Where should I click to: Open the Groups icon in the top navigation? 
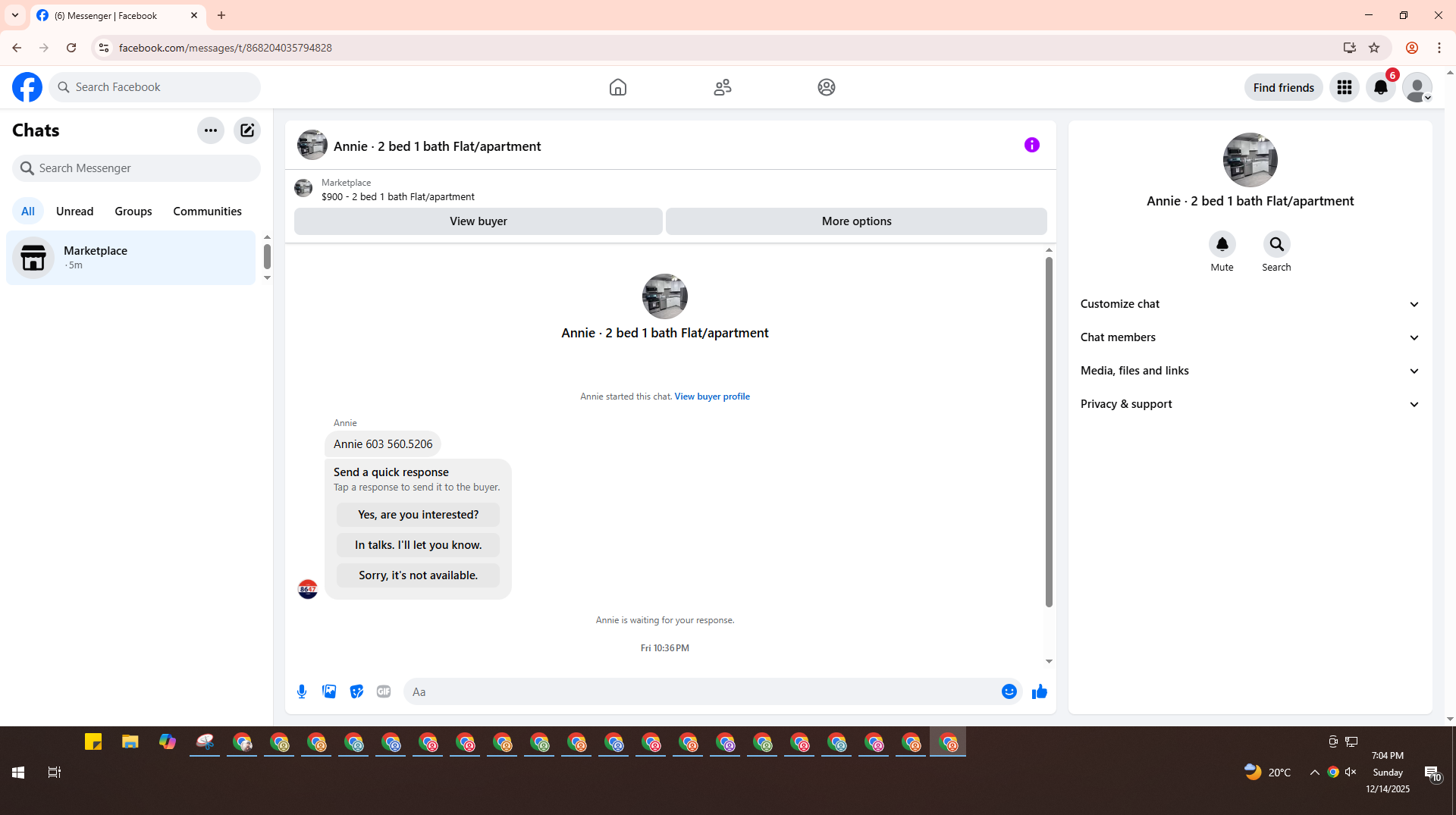tap(827, 87)
